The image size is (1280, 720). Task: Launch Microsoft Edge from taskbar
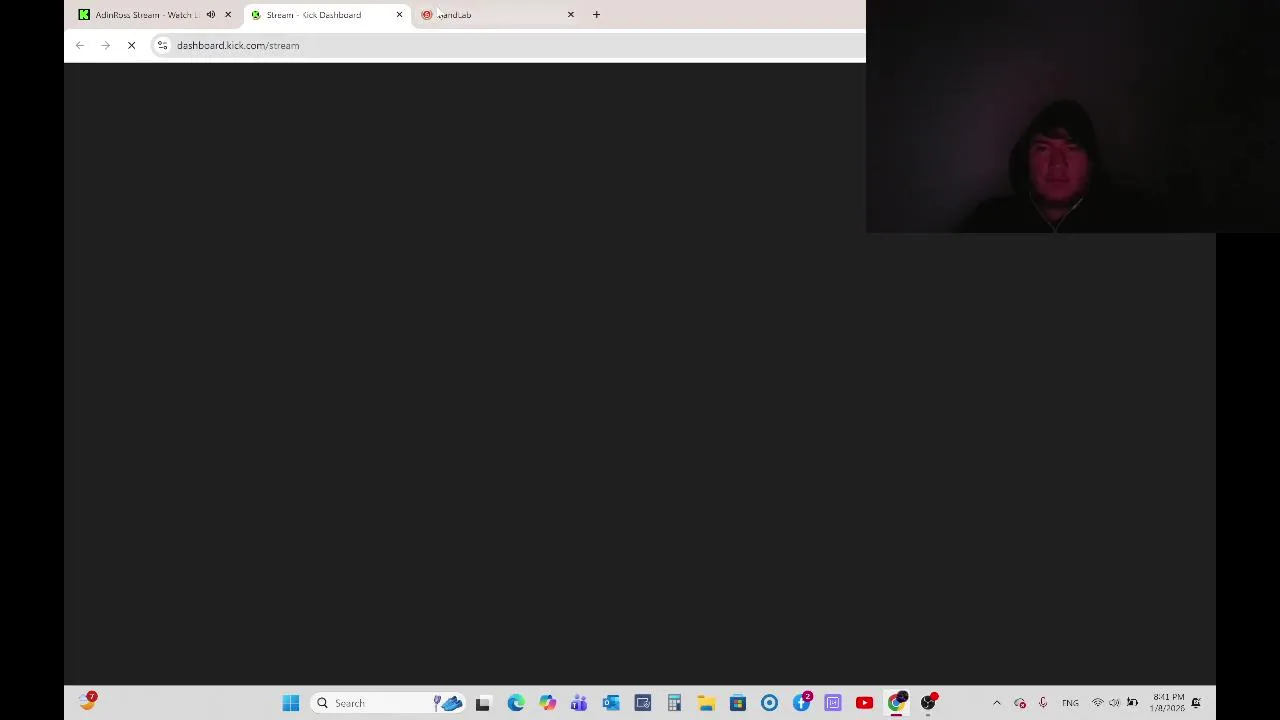[x=516, y=703]
